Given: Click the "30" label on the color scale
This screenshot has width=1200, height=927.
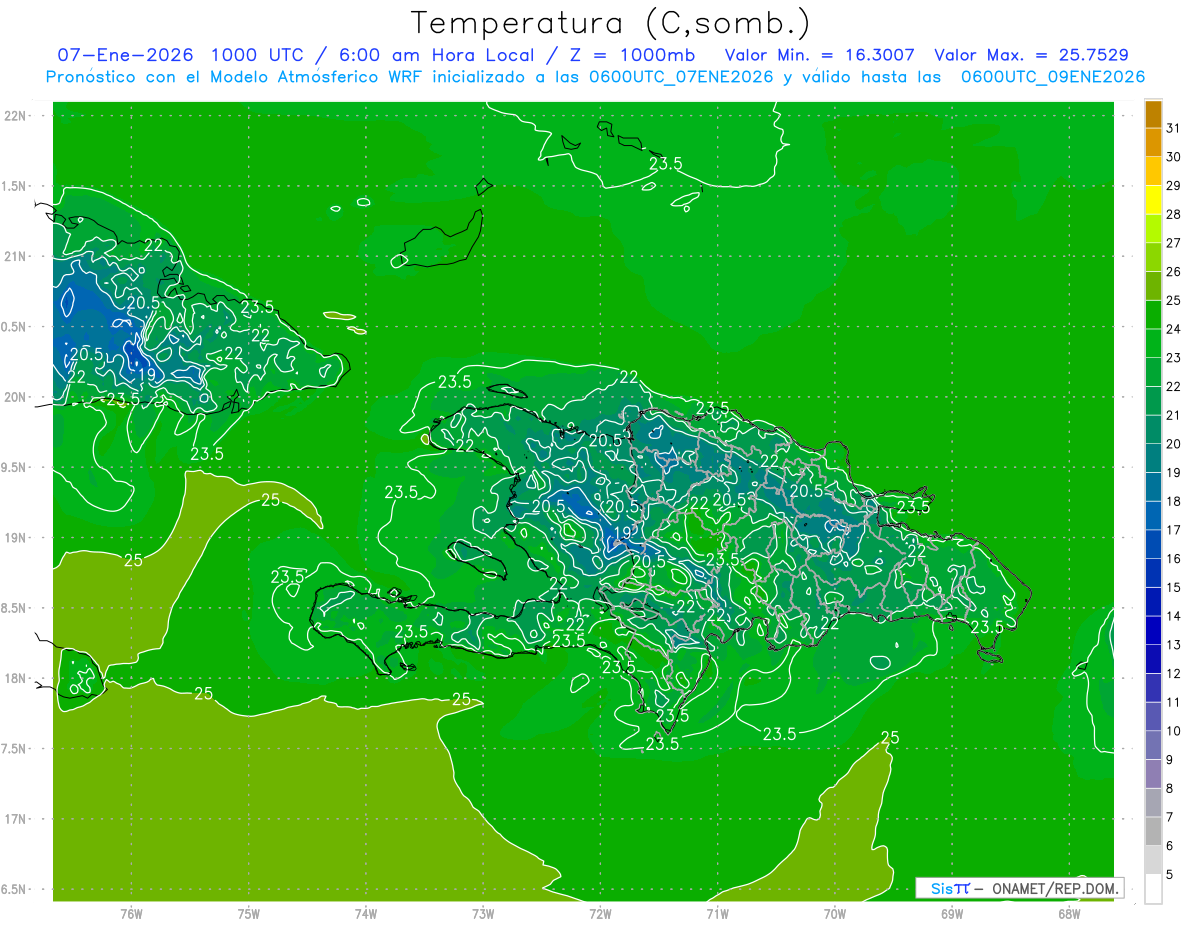Looking at the screenshot, I should pyautogui.click(x=1173, y=157).
